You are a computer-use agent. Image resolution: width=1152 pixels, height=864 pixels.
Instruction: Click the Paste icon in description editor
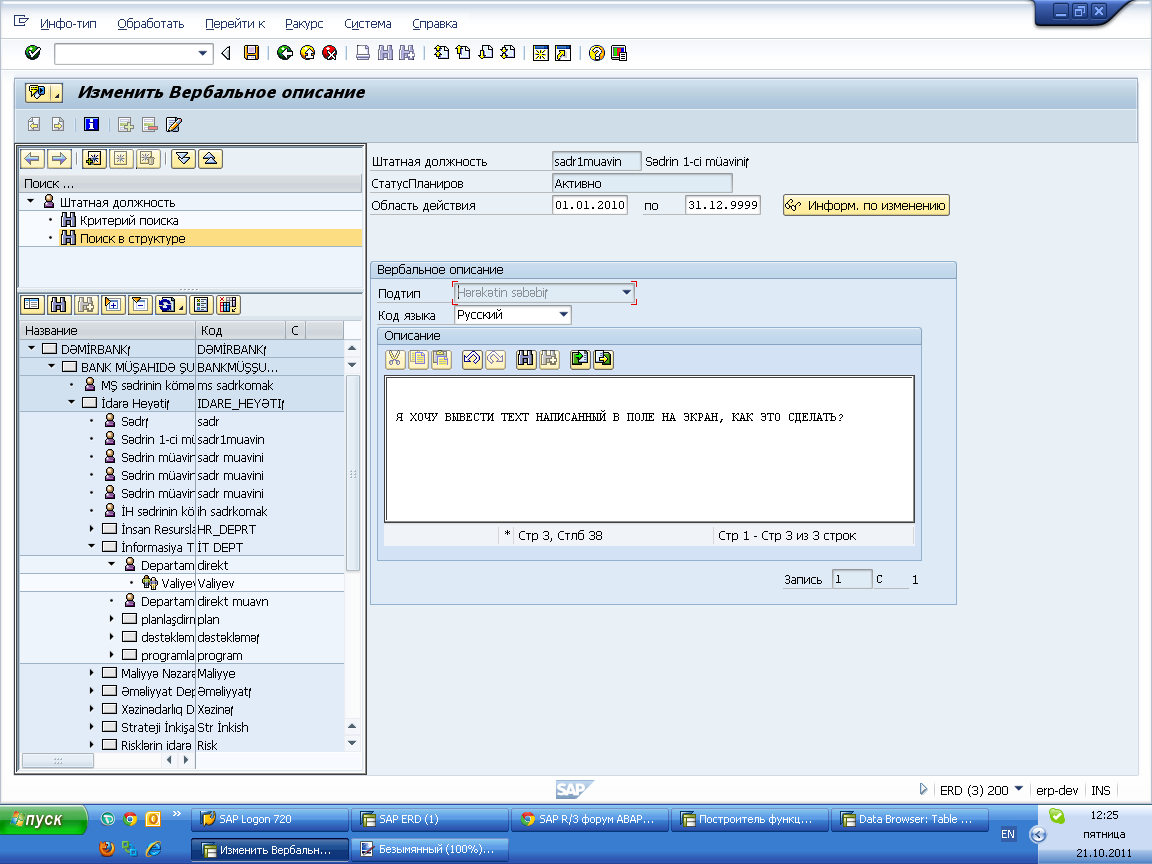click(441, 359)
